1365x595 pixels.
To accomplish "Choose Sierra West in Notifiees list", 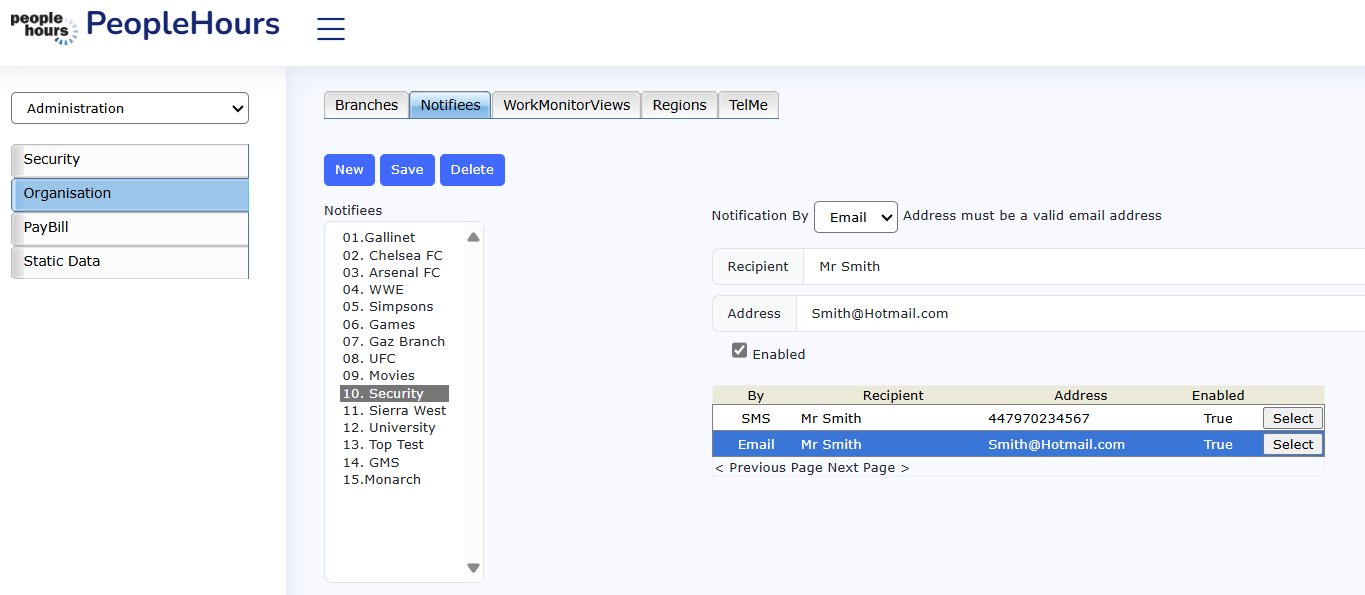I will [x=395, y=411].
